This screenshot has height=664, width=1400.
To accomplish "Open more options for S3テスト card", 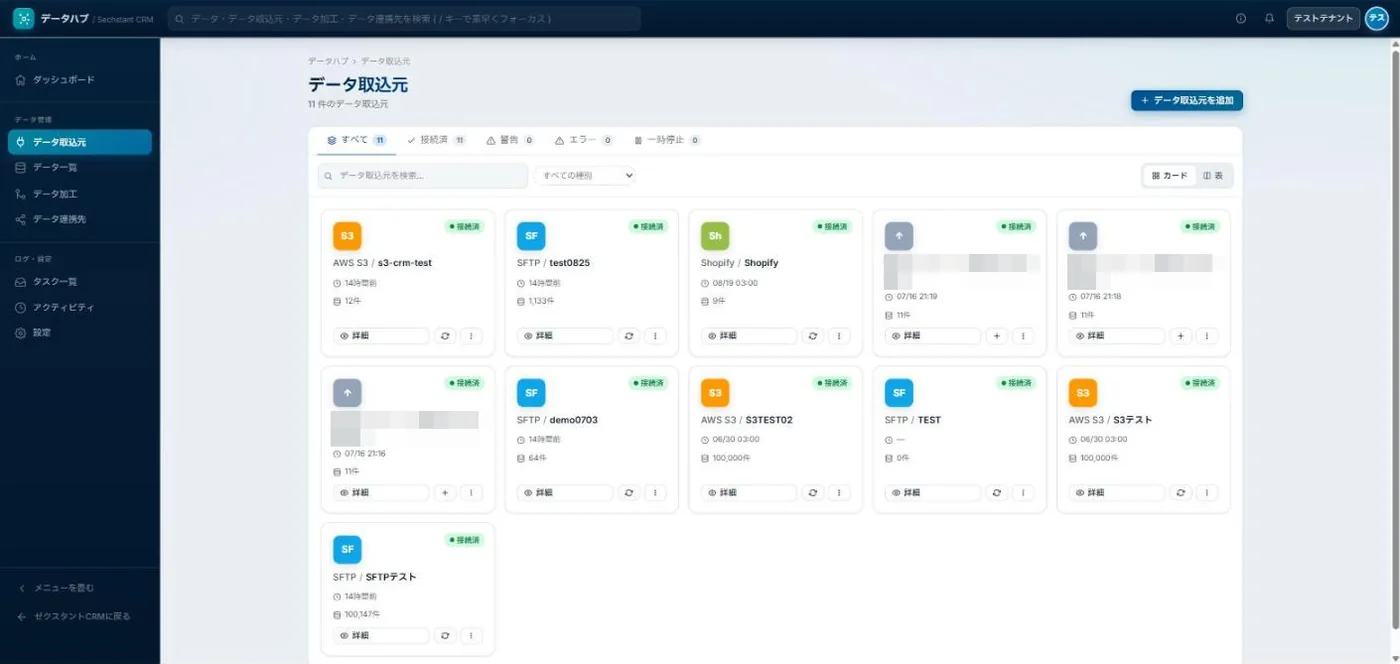I will coord(1207,493).
